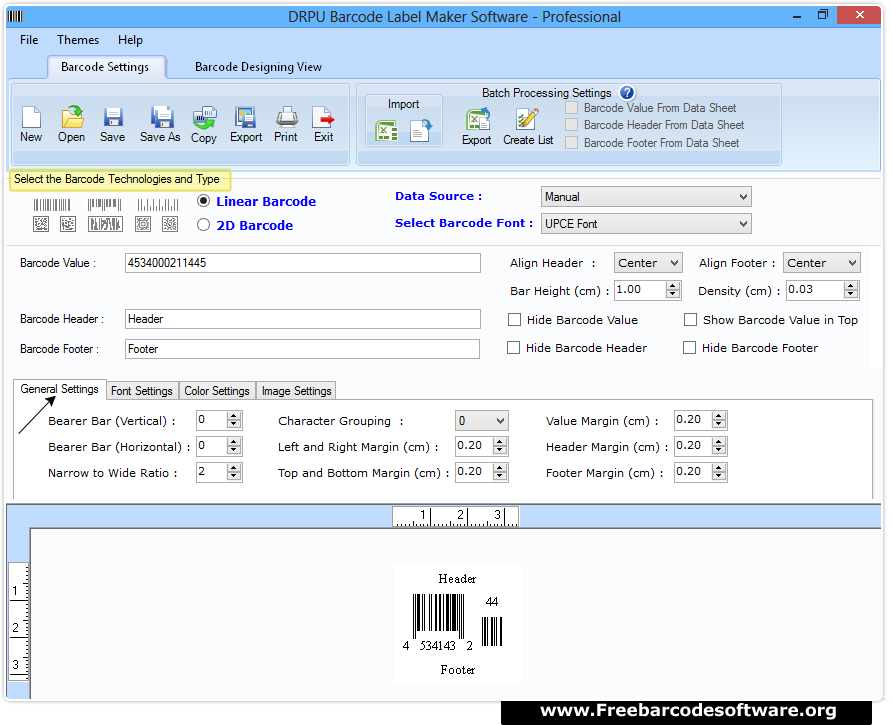Check Hide Barcode Value
The height and width of the screenshot is (725, 892).
514,320
